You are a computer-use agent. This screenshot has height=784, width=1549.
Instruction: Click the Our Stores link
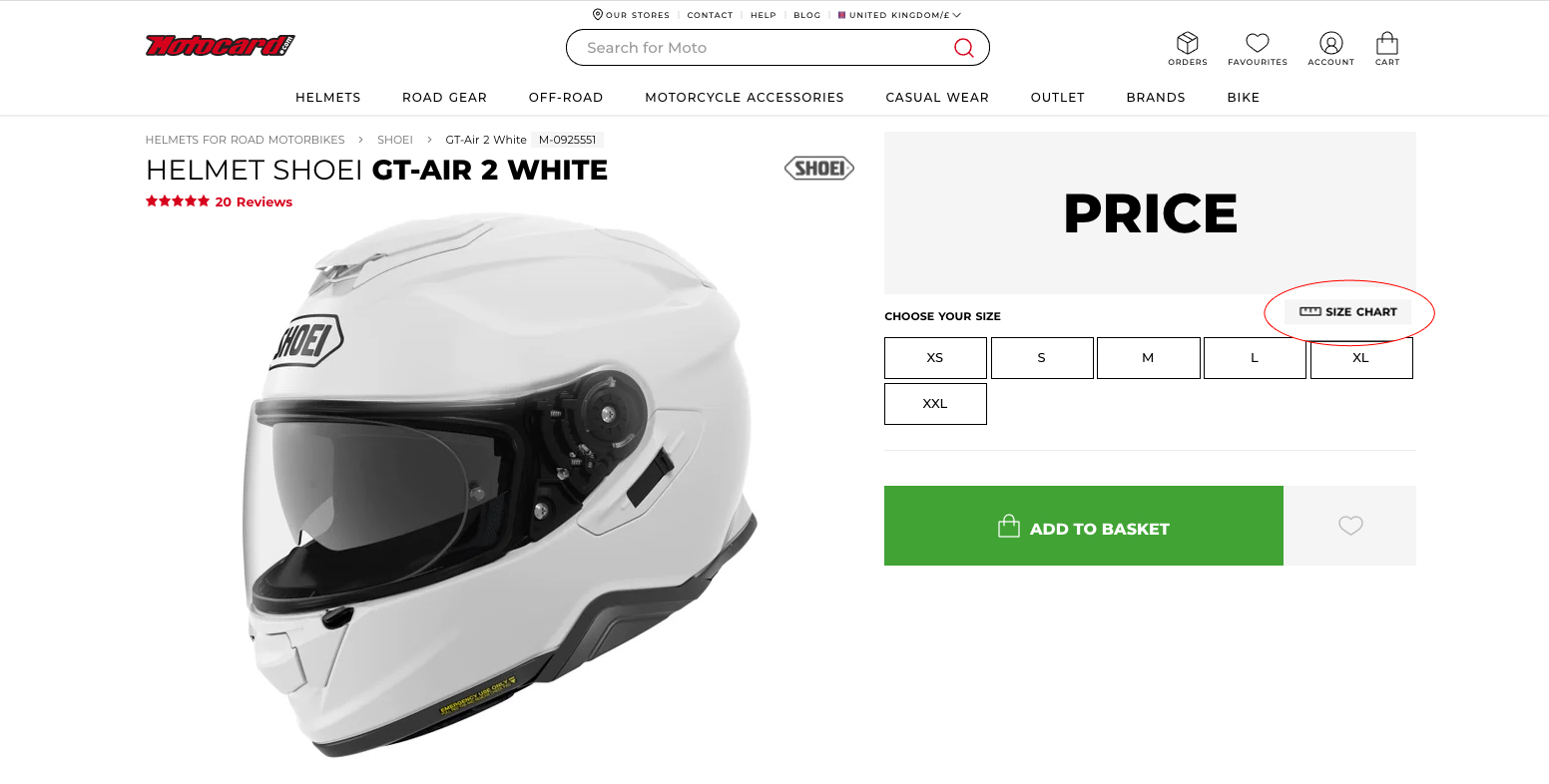(631, 15)
